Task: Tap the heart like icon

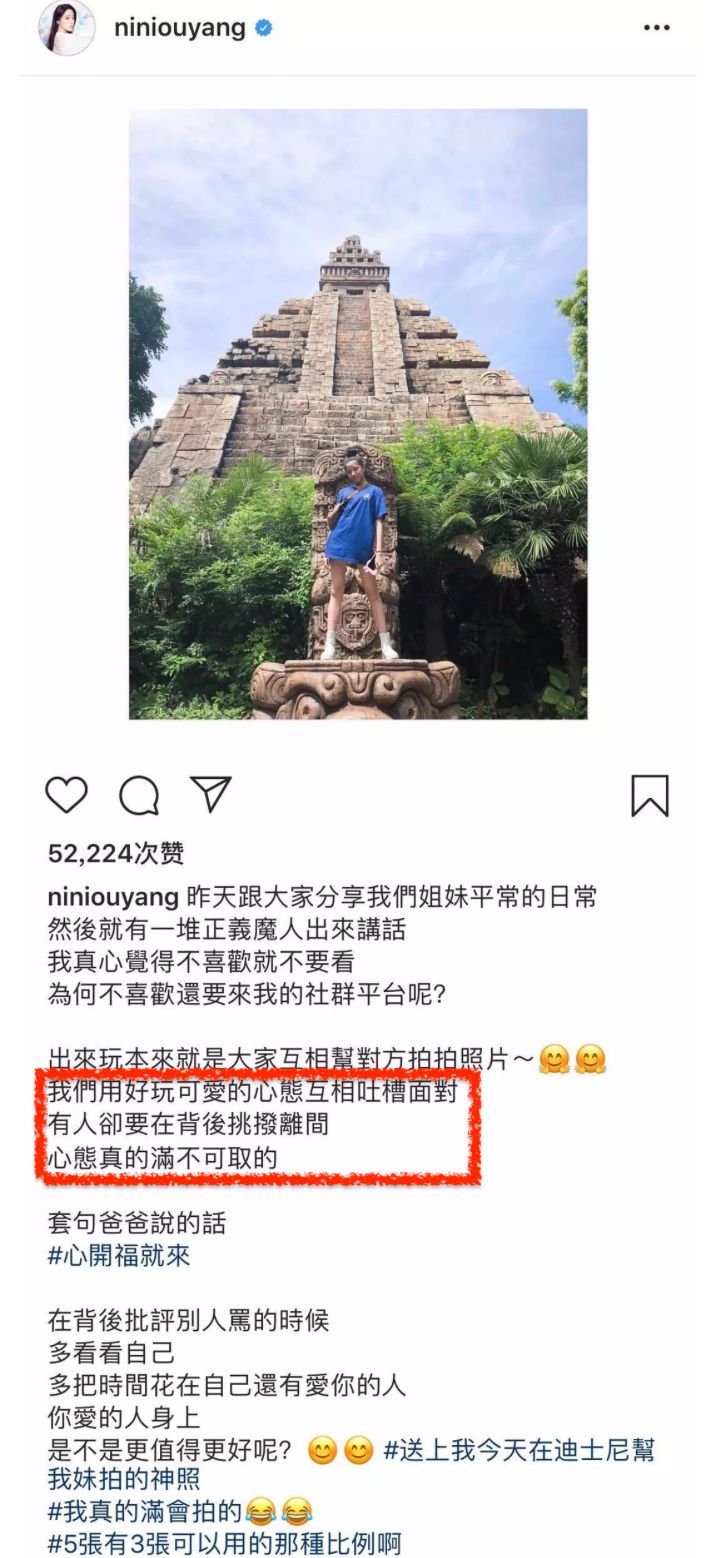Action: (x=66, y=796)
